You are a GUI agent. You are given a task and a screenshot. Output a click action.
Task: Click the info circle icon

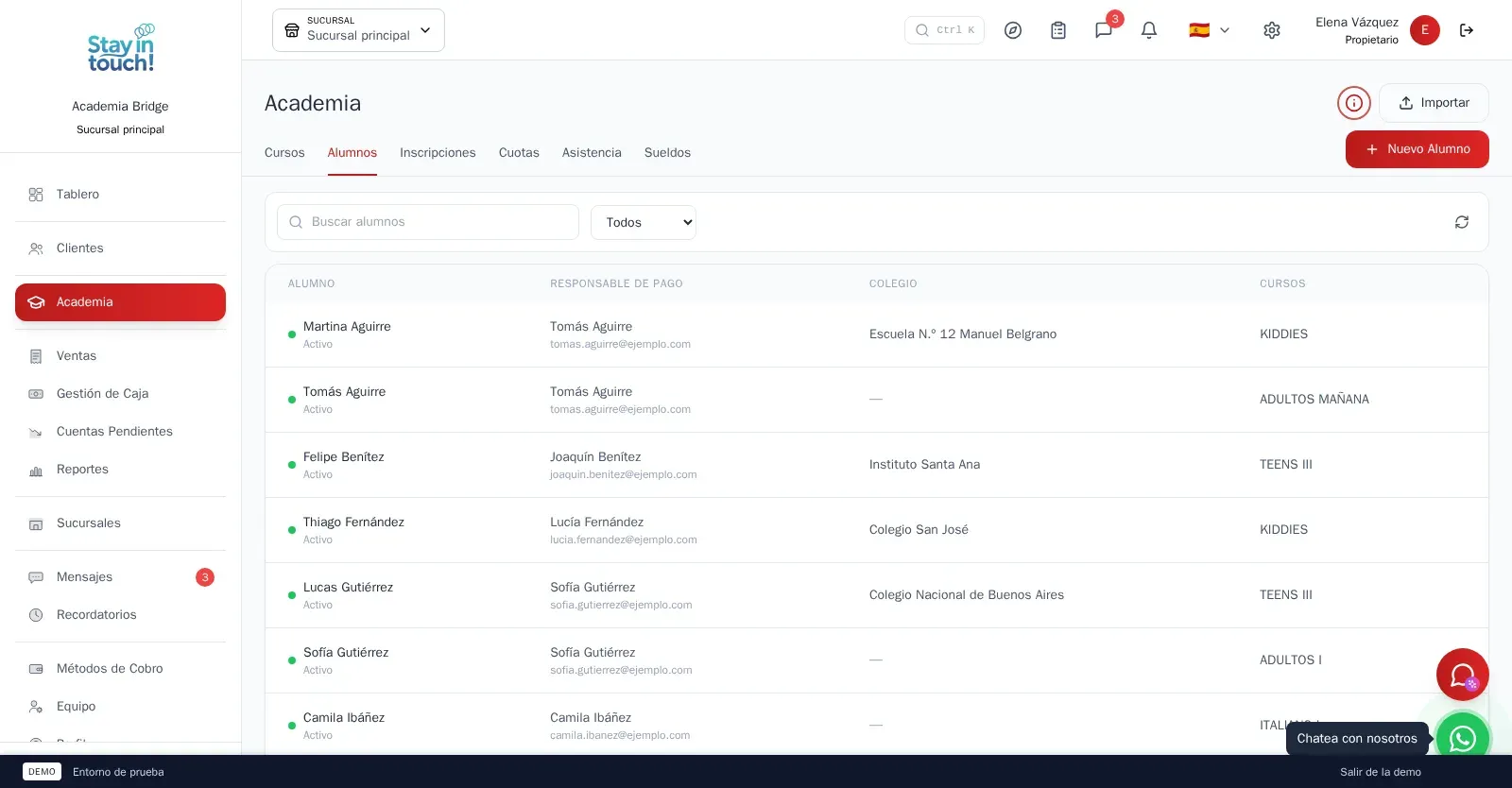1354,103
